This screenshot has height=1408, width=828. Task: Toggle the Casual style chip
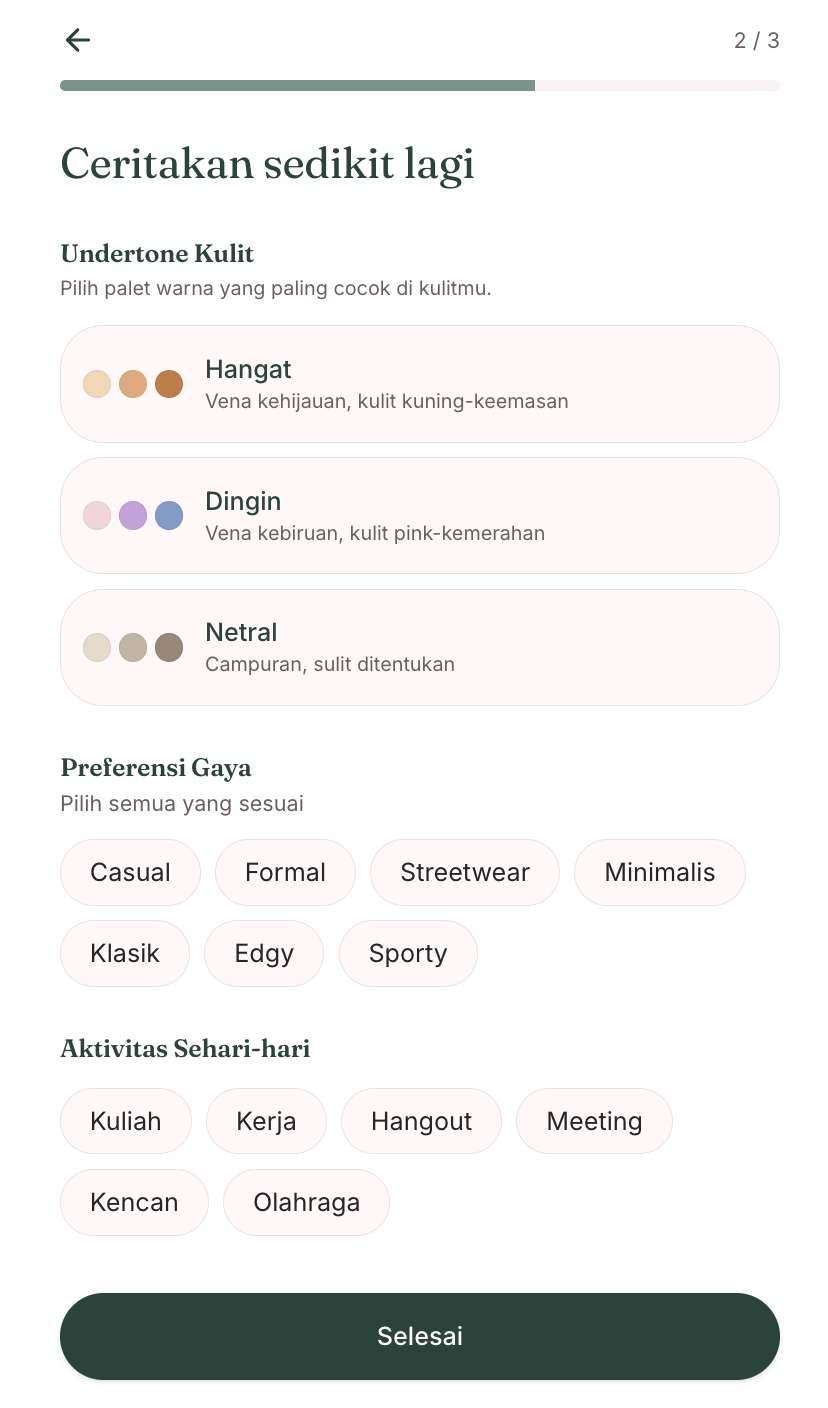tap(130, 872)
